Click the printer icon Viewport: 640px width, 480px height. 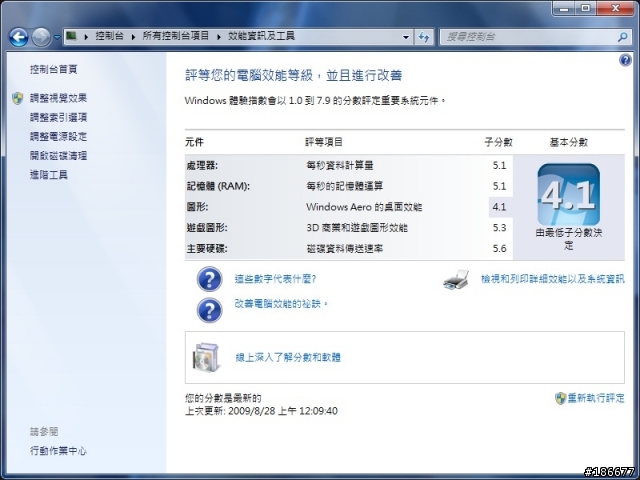click(x=456, y=280)
